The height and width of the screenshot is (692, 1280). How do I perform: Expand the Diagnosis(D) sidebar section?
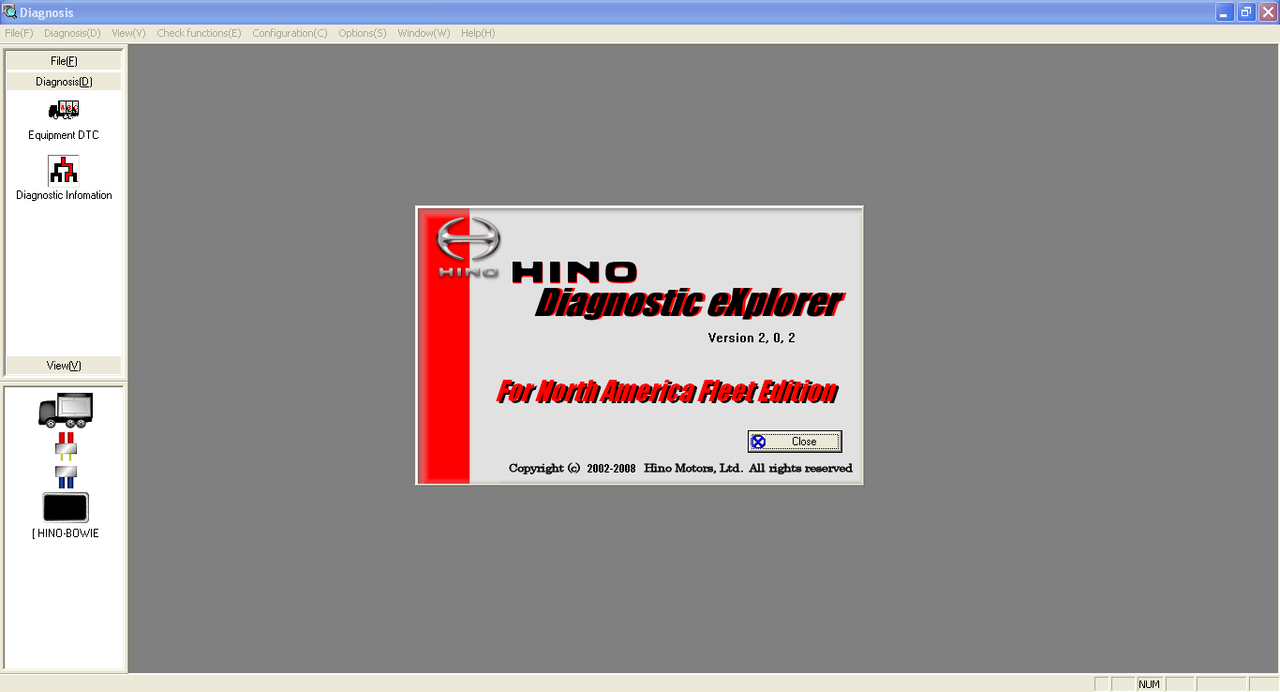pyautogui.click(x=64, y=82)
